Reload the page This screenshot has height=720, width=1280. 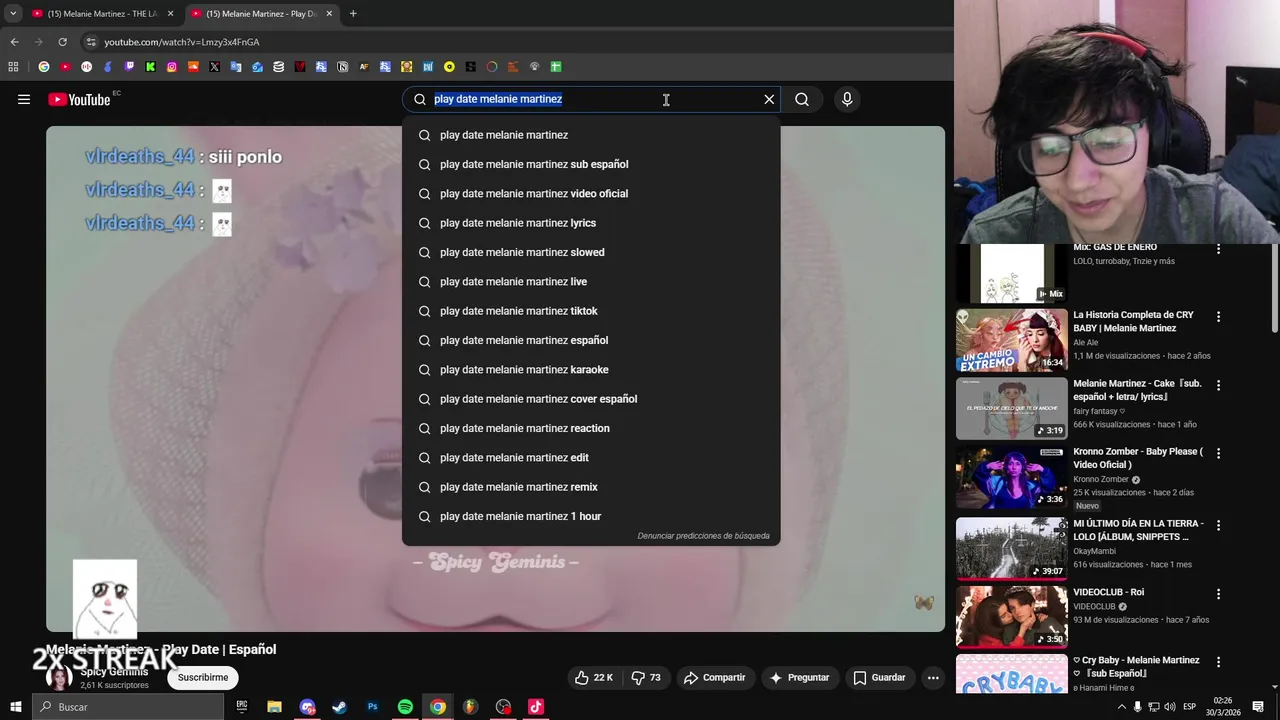click(62, 42)
